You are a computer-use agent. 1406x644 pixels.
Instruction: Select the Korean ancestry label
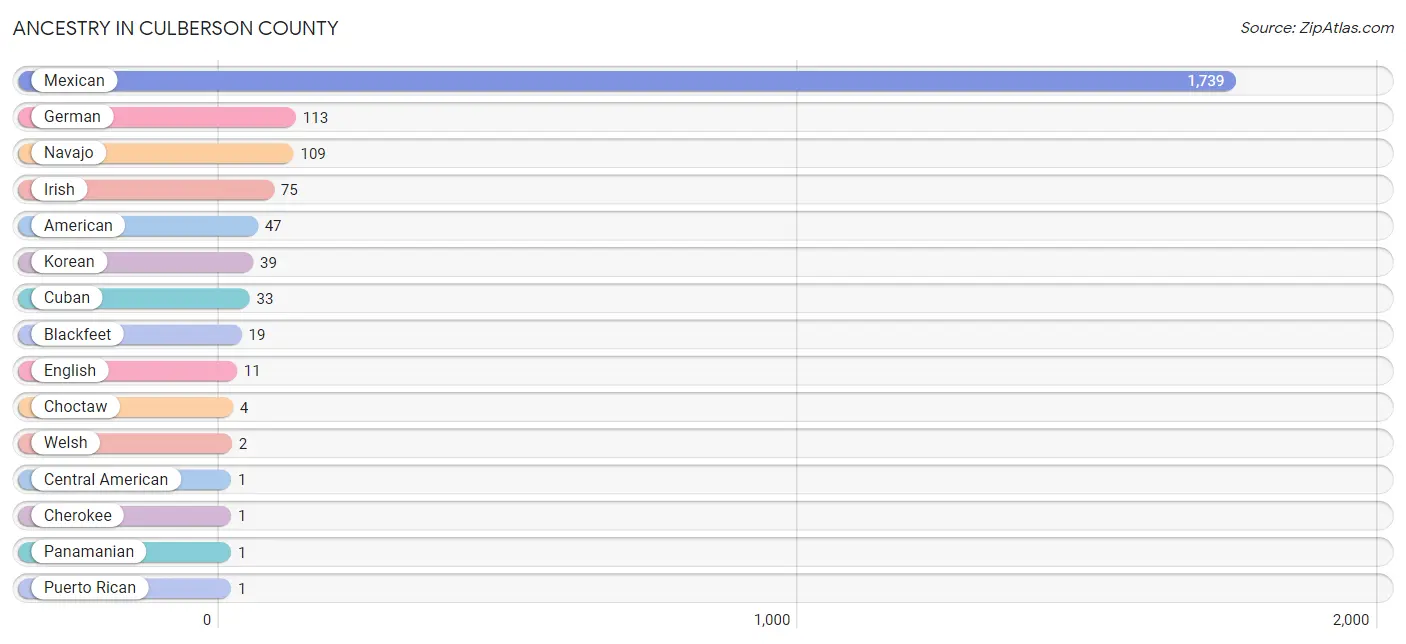tap(69, 262)
